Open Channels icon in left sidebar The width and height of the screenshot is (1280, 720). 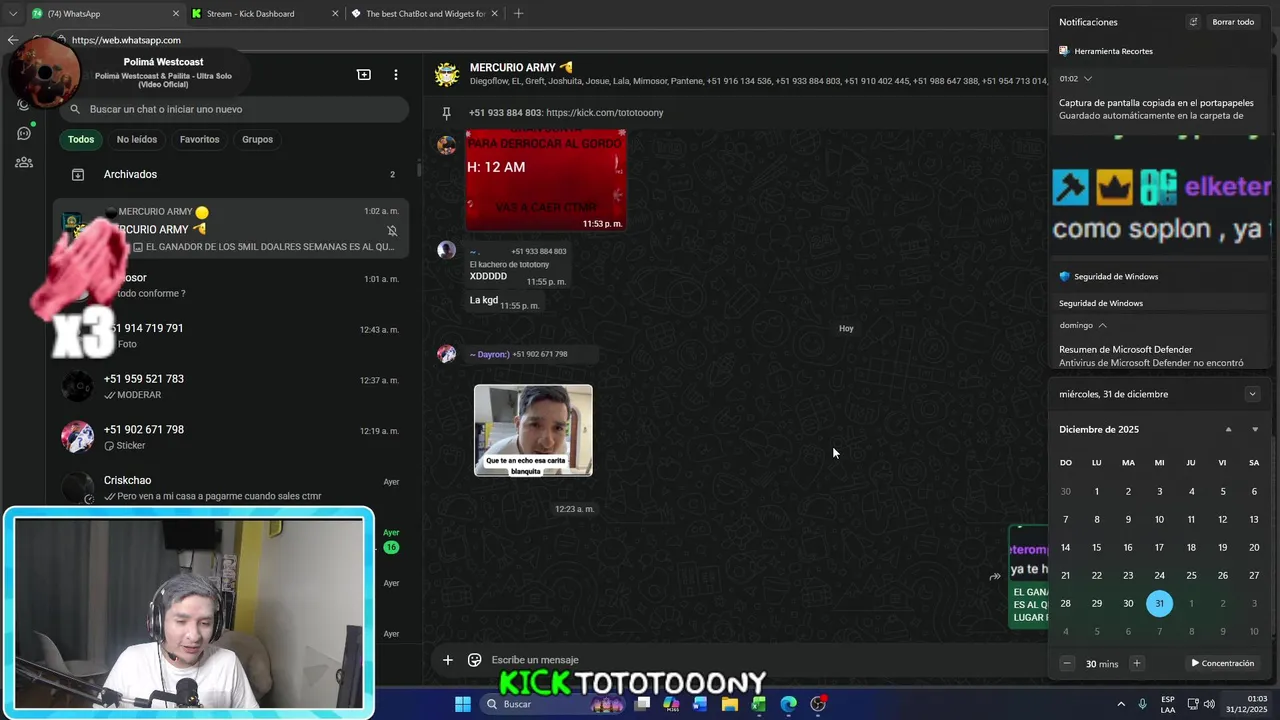coord(24,133)
